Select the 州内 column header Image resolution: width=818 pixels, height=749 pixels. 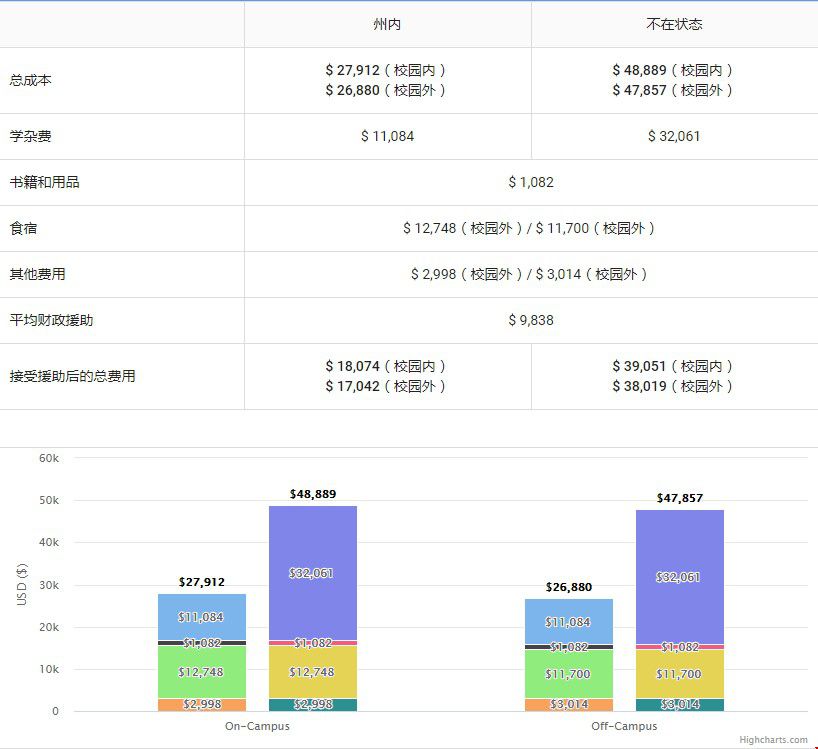coord(387,24)
